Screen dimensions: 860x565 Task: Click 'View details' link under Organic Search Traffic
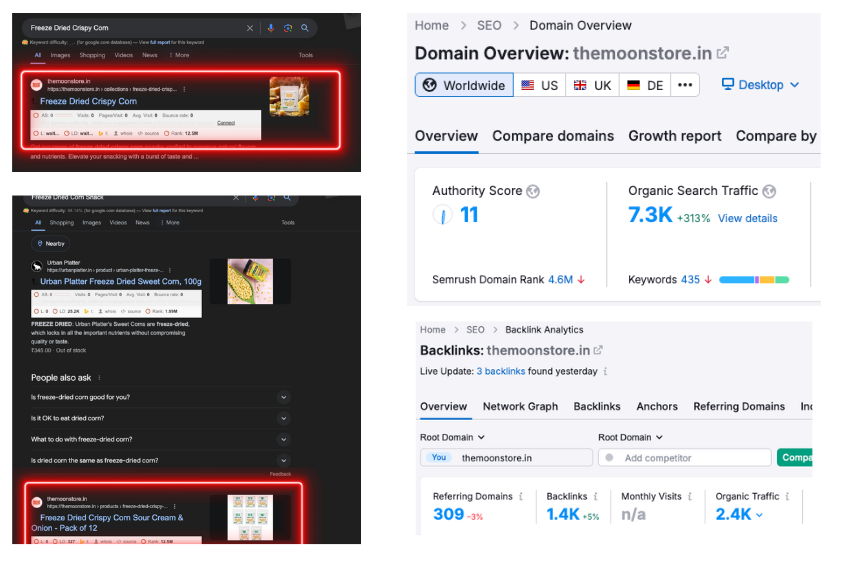747,218
